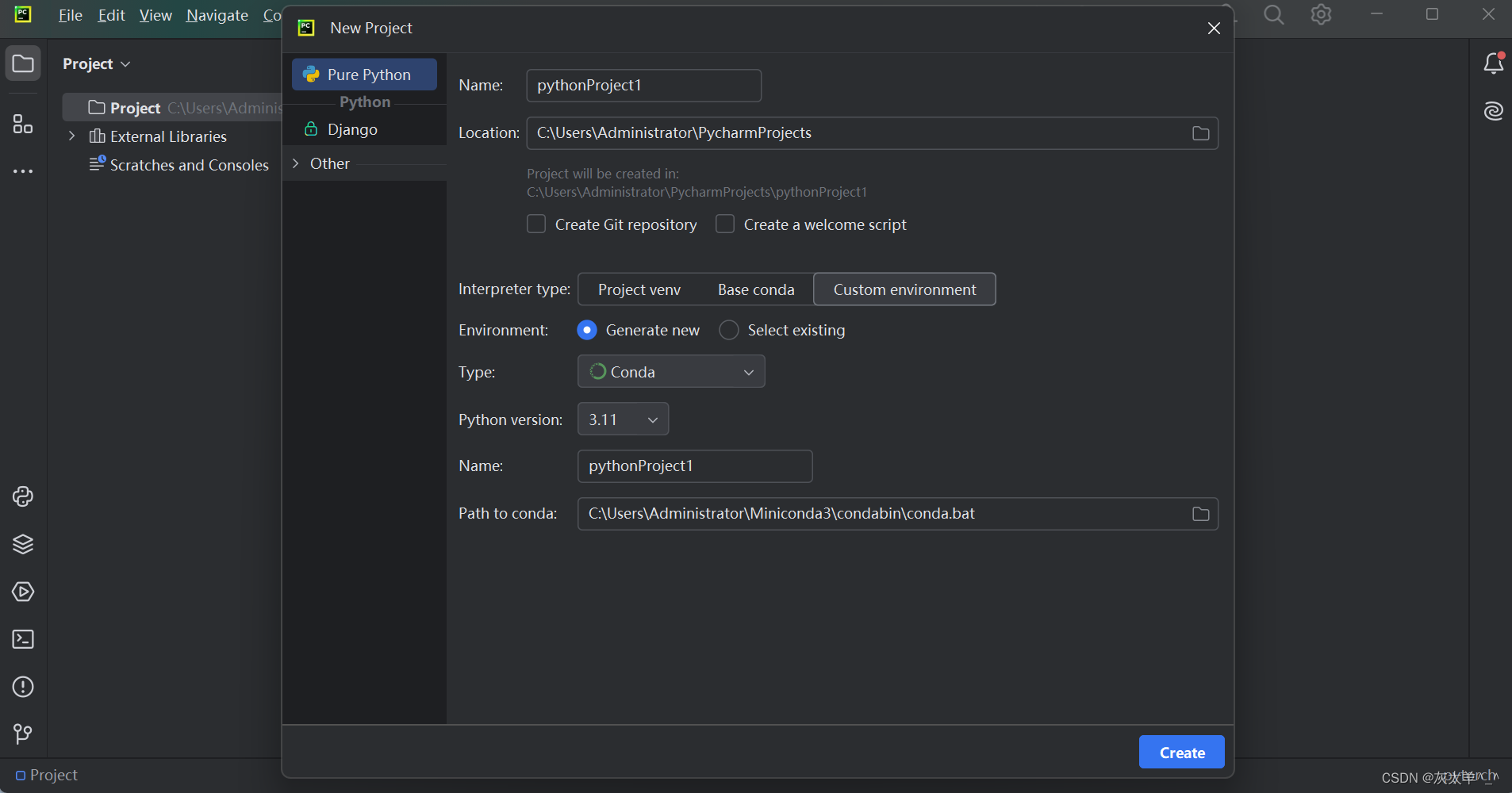Browse folder icon for Location field

(x=1201, y=133)
